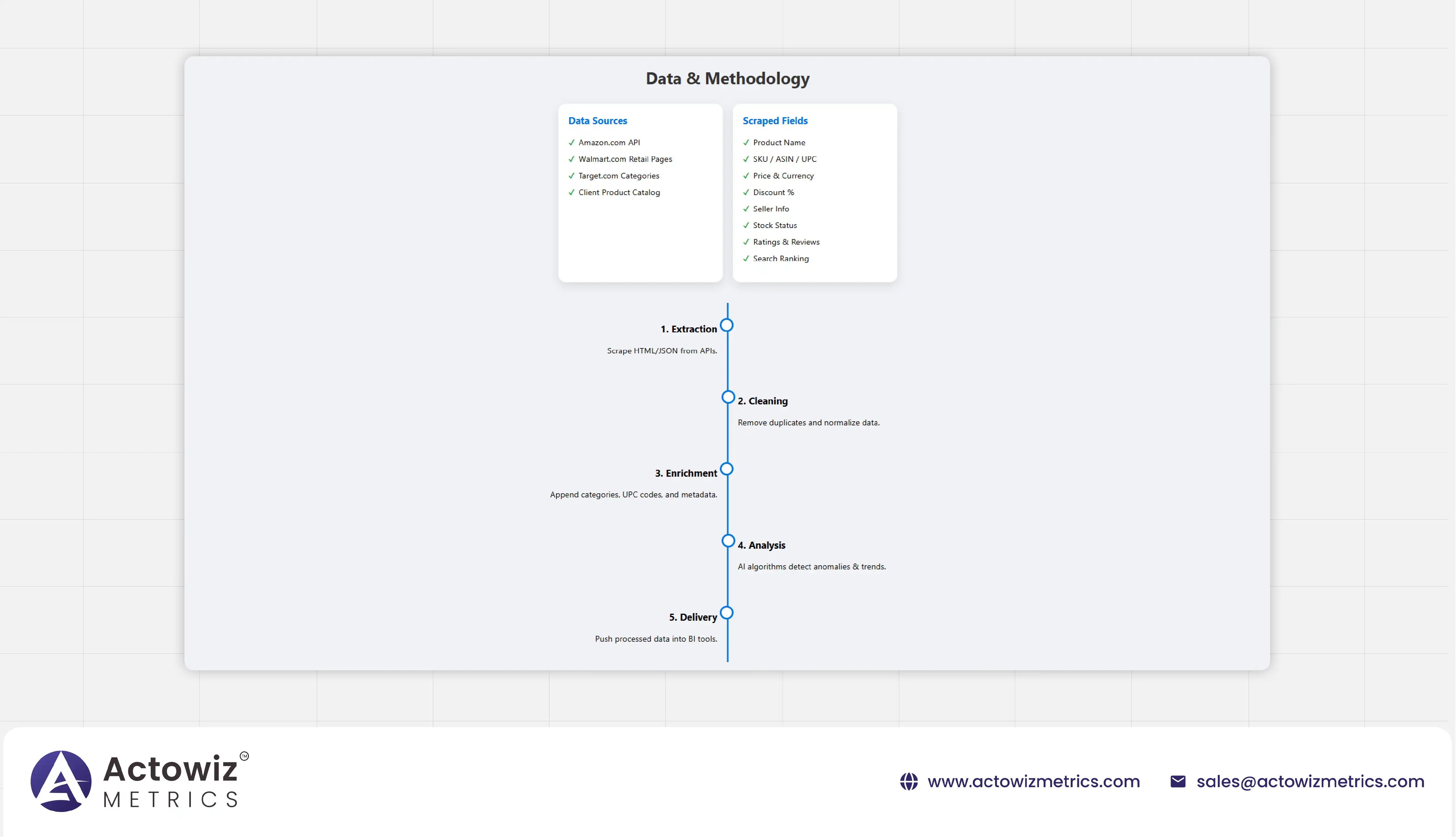This screenshot has height=837, width=1456.
Task: Click checkmark next to Discount %
Action: pos(746,193)
